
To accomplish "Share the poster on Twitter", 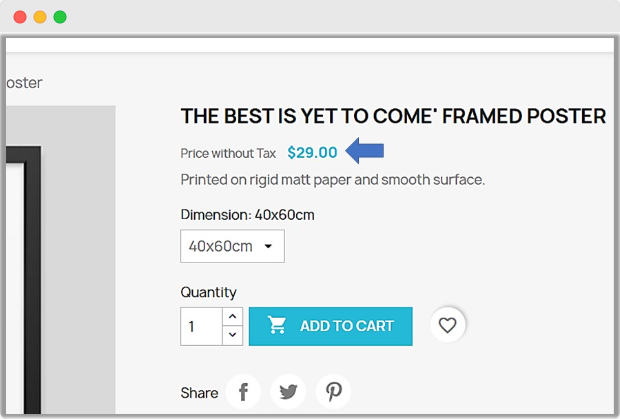I will coord(289,391).
